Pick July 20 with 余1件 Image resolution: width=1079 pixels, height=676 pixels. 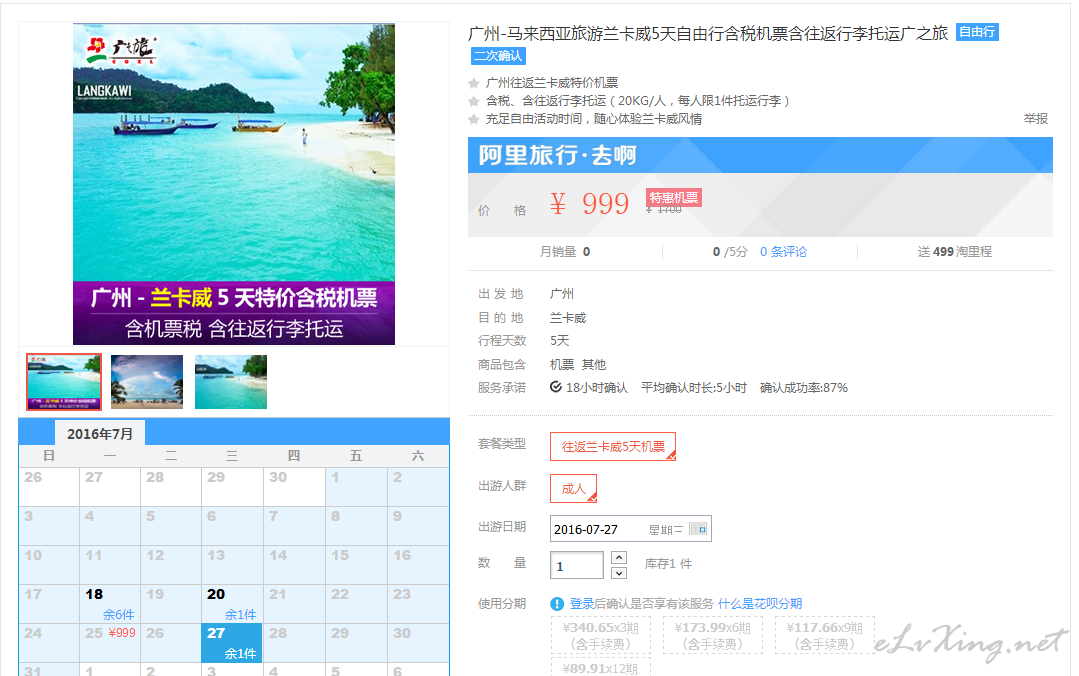coord(232,604)
